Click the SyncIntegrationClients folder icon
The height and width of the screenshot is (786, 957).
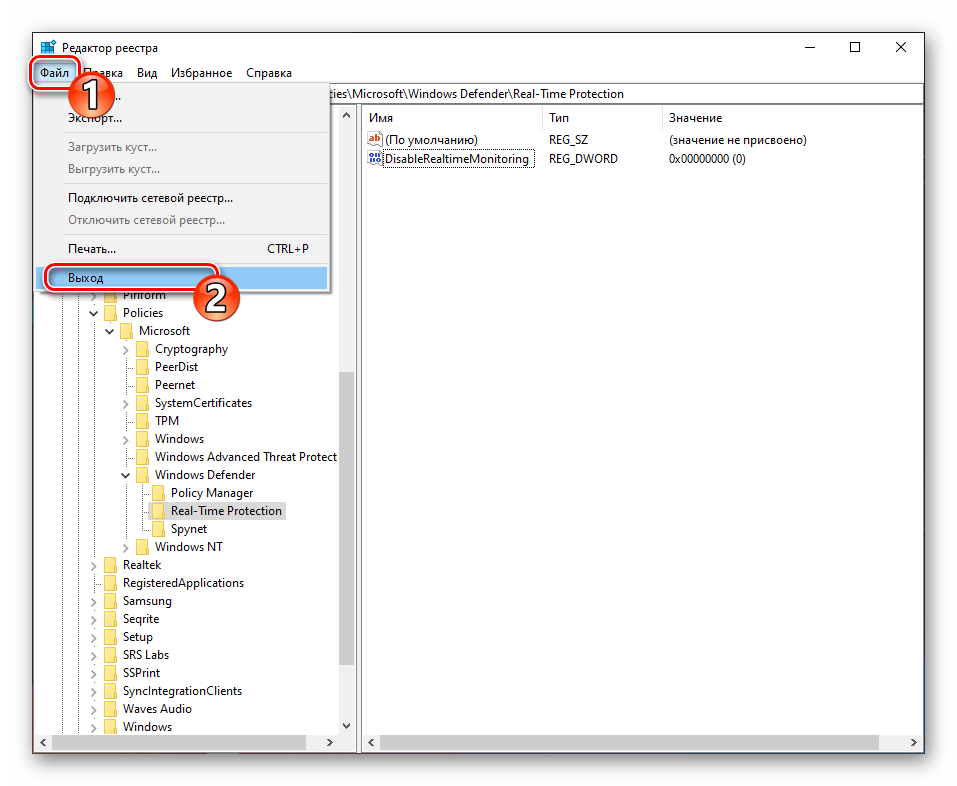(110, 691)
